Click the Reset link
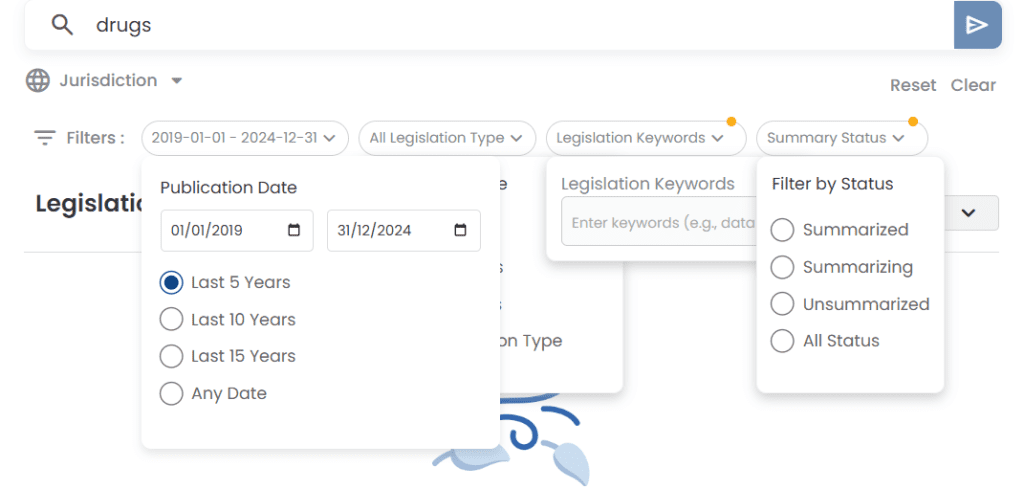Viewport: 1024px width, 489px height. pyautogui.click(x=913, y=86)
